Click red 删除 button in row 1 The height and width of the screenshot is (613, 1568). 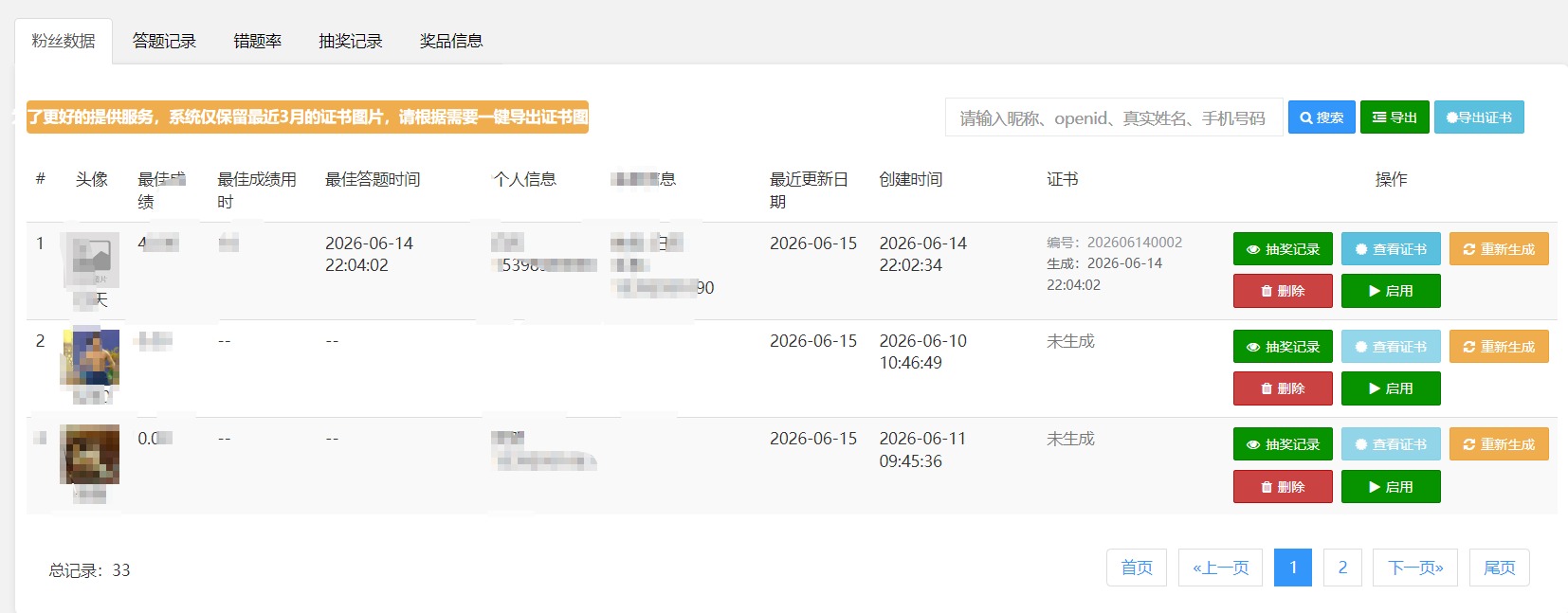click(x=1283, y=291)
